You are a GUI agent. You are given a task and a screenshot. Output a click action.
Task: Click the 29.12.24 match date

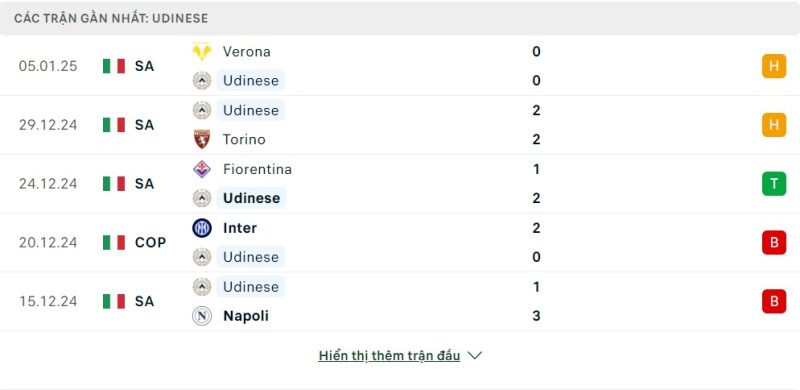click(x=48, y=125)
